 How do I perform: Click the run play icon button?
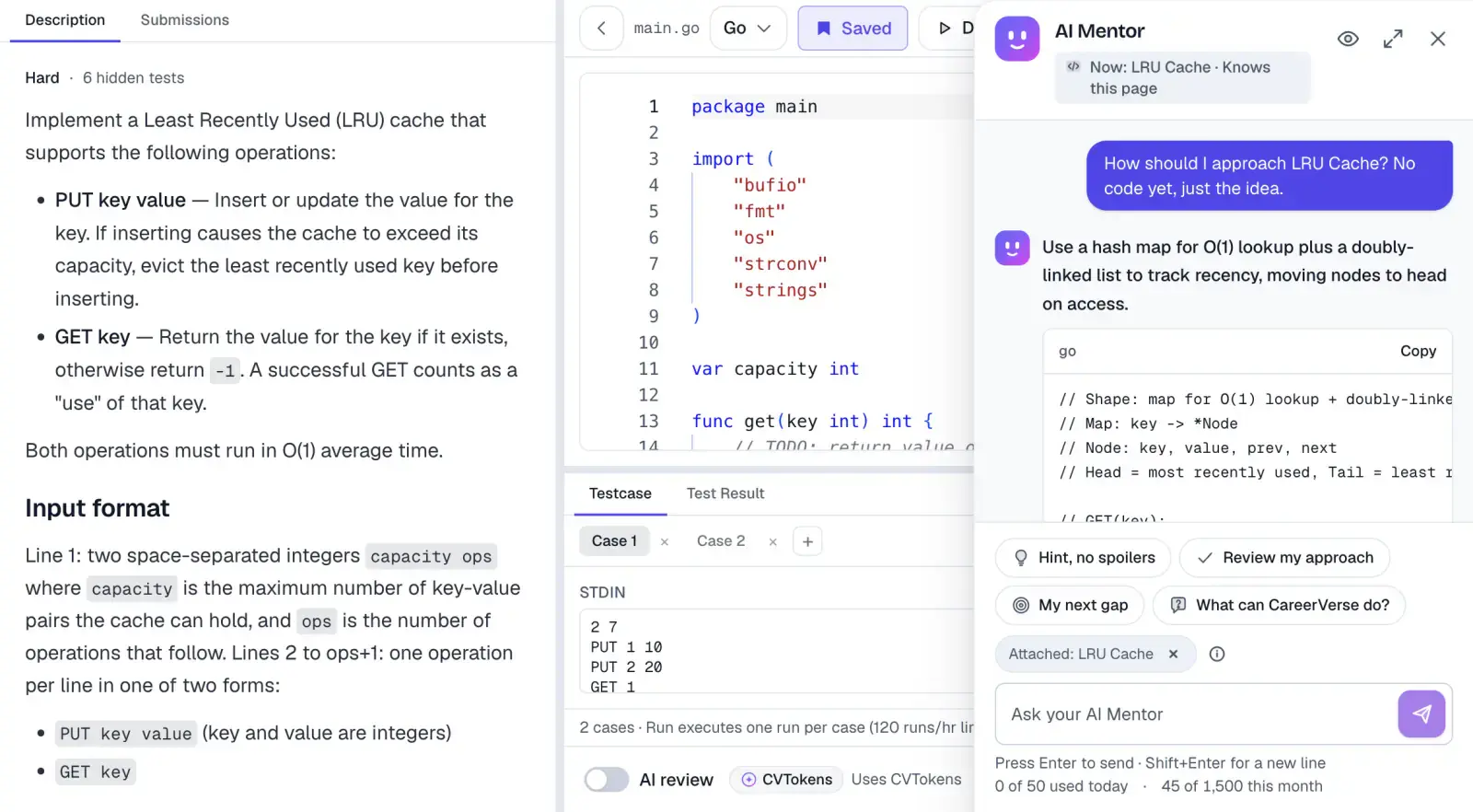[946, 29]
